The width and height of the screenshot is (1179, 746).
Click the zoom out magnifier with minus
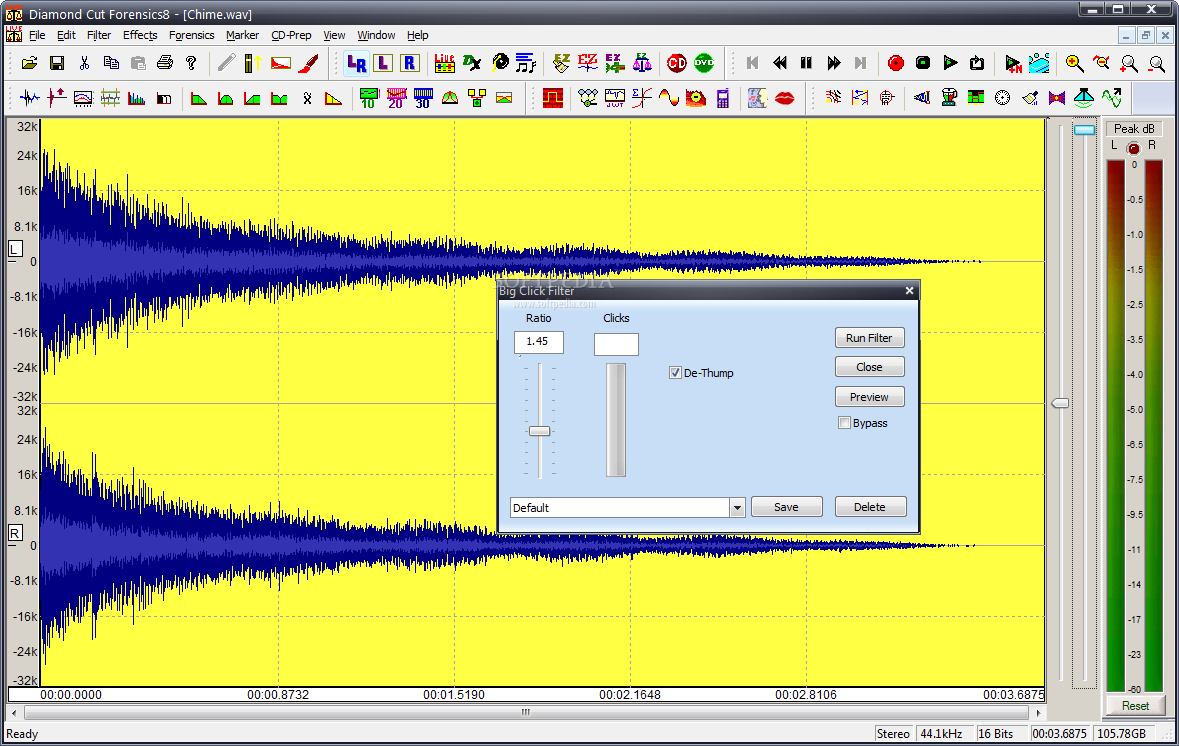pyautogui.click(x=1102, y=63)
